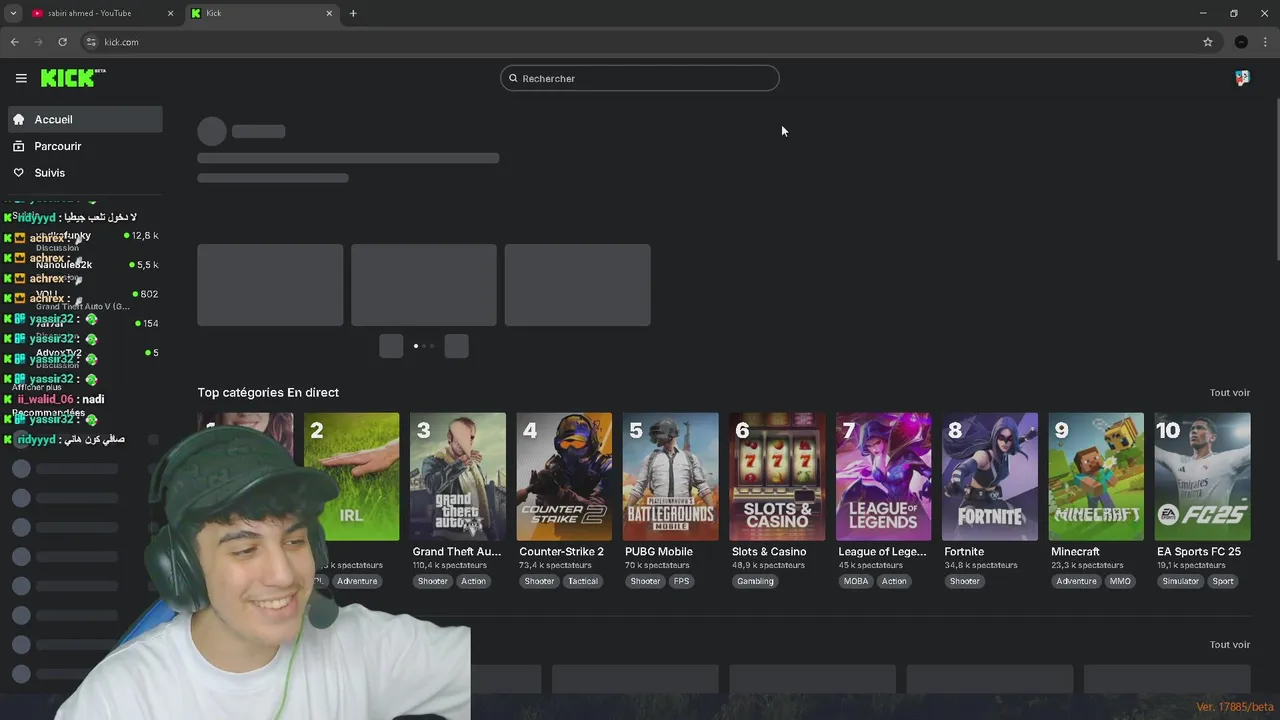Open the IRL category thumbnail

(x=351, y=476)
